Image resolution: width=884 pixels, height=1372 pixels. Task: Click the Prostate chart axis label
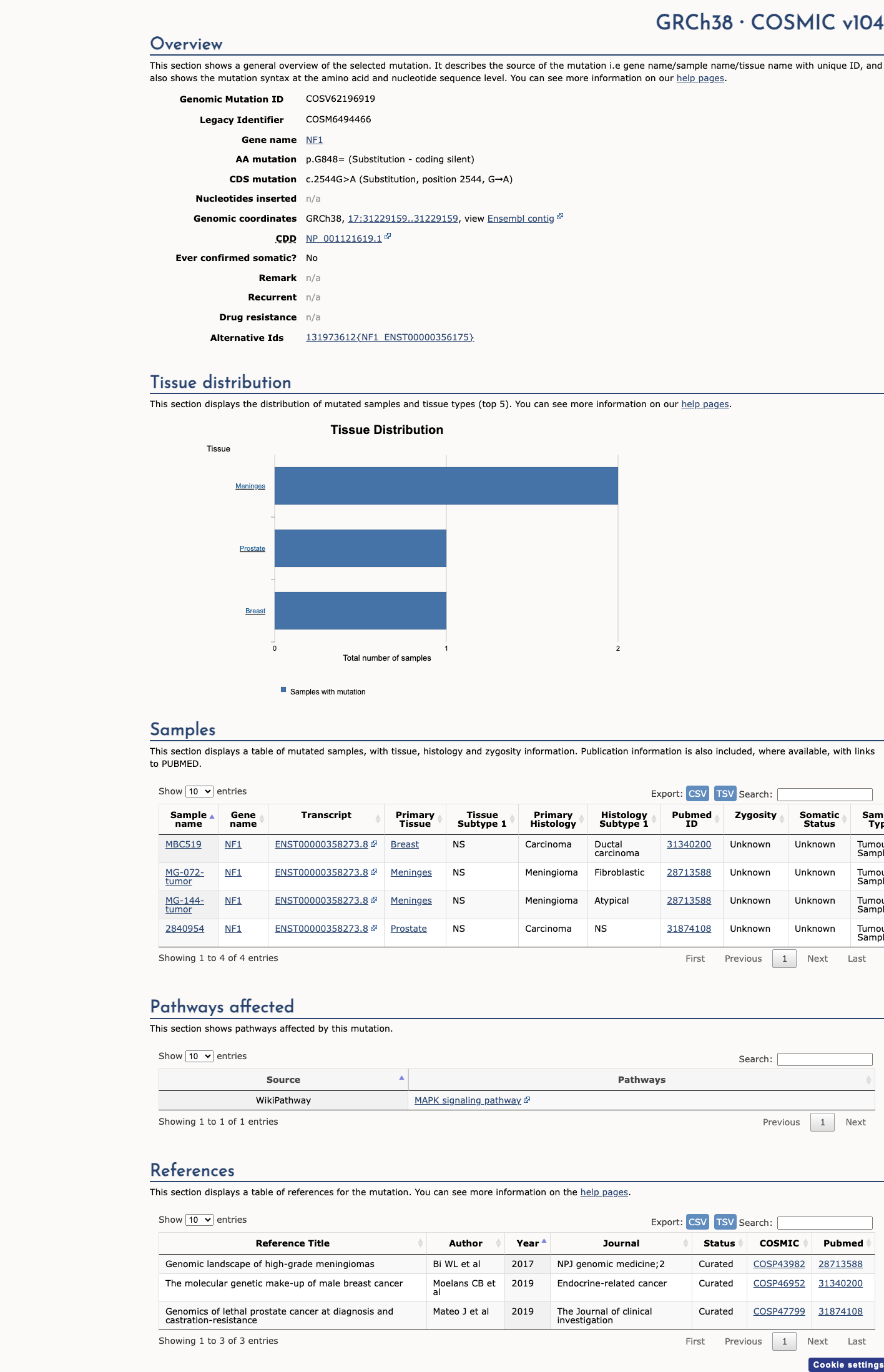[x=252, y=548]
